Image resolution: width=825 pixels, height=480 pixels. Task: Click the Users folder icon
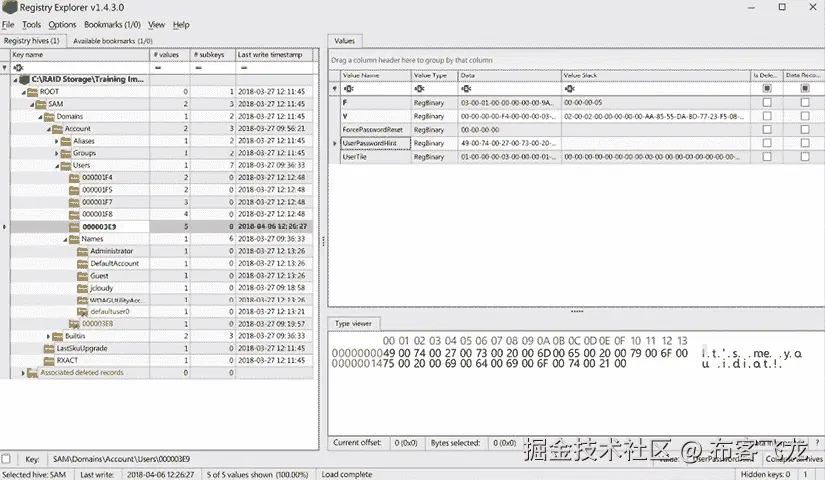click(x=66, y=165)
